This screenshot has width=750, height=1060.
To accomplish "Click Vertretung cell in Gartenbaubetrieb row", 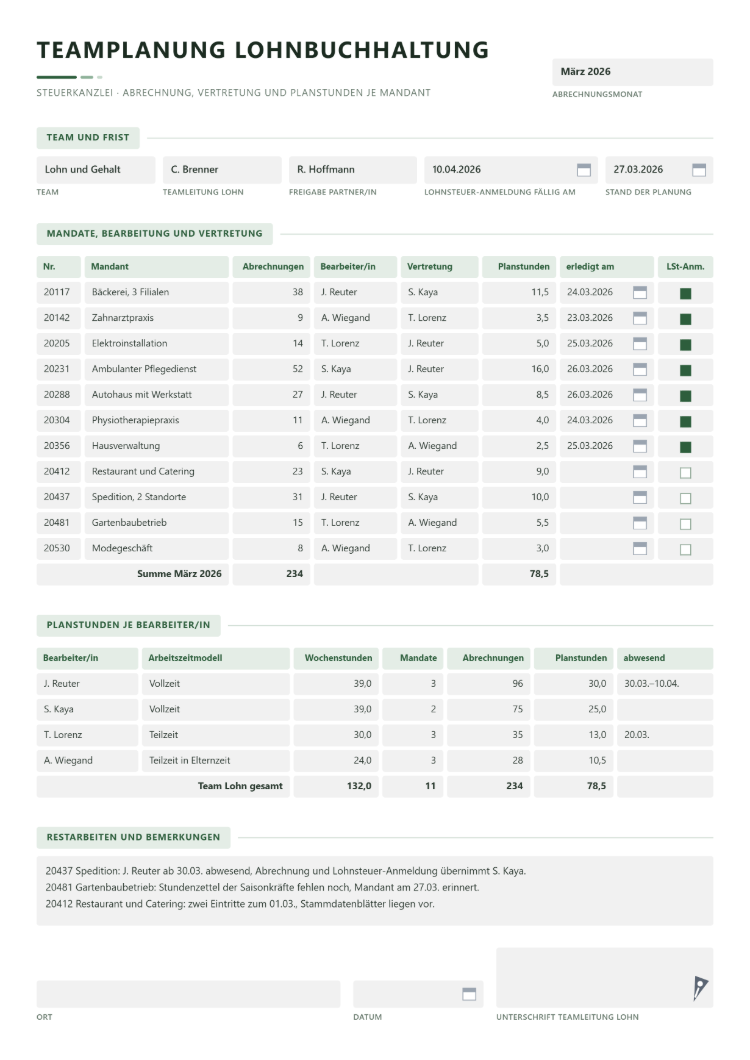I will tap(440, 523).
